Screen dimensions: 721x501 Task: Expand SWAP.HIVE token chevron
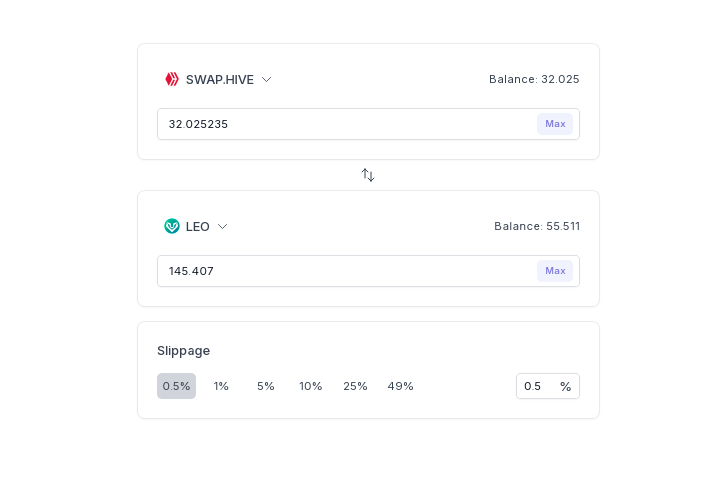pyautogui.click(x=266, y=80)
